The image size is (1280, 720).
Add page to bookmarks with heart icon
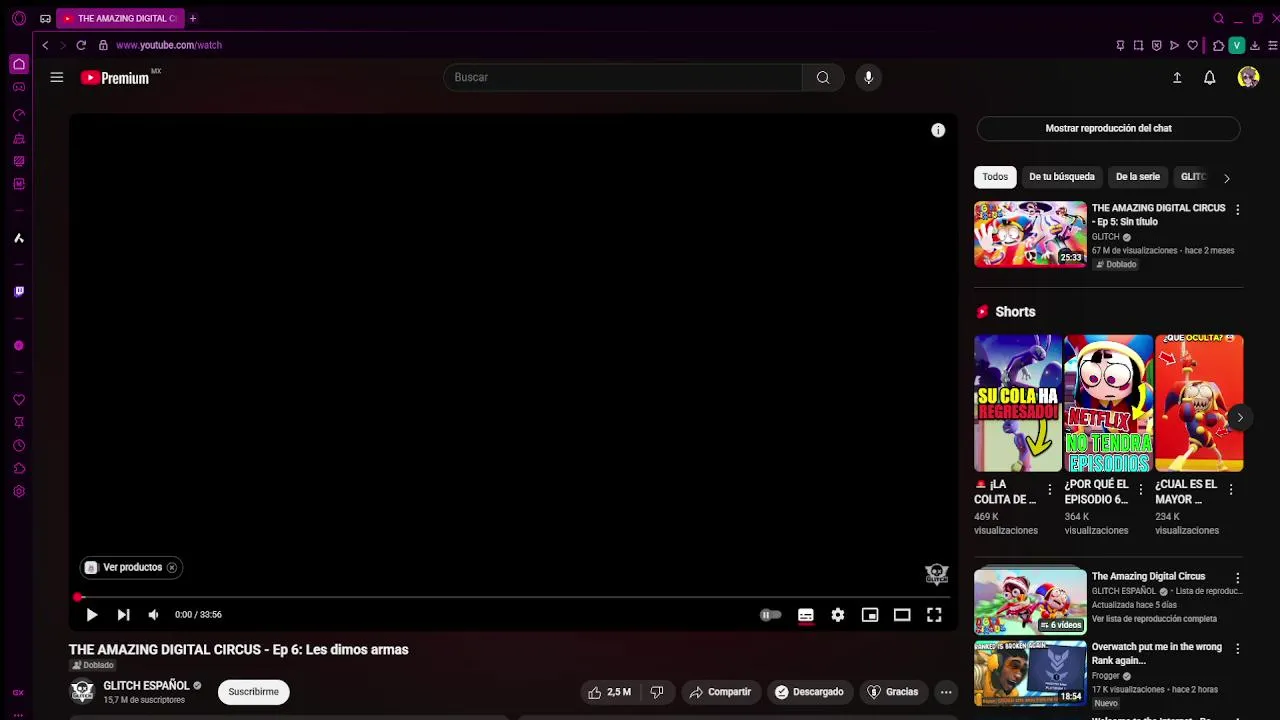(x=1192, y=45)
